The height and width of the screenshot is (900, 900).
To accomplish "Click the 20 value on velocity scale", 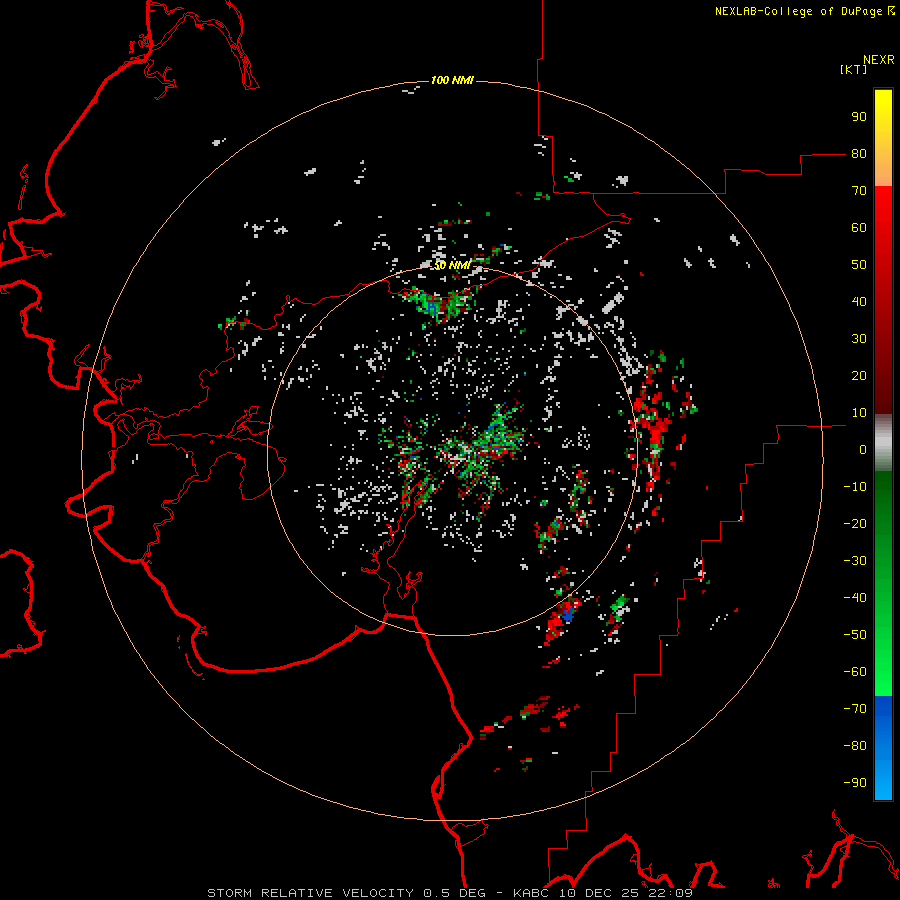I will [x=859, y=376].
